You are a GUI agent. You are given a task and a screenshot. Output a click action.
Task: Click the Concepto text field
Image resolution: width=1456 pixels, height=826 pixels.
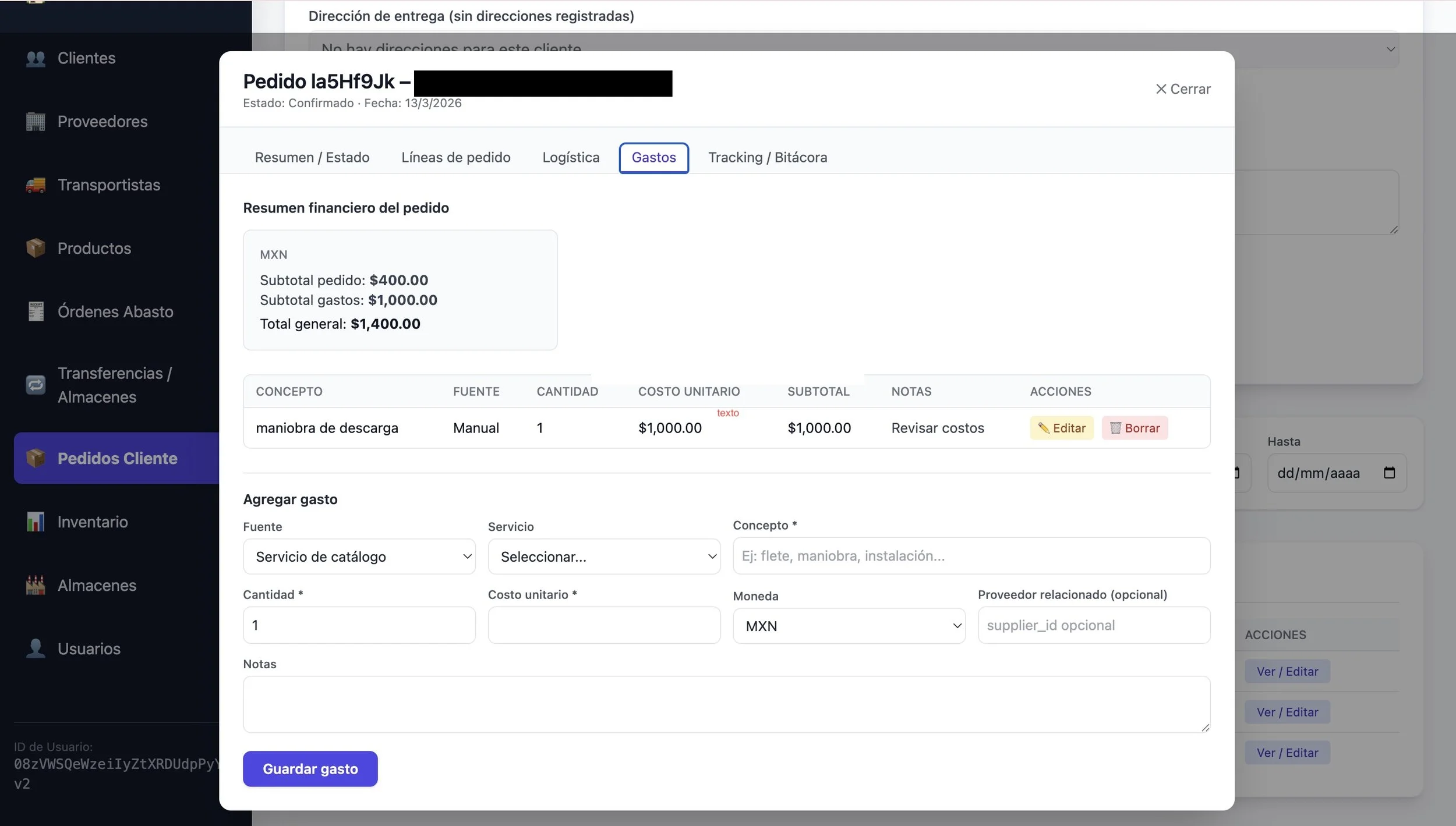[971, 556]
